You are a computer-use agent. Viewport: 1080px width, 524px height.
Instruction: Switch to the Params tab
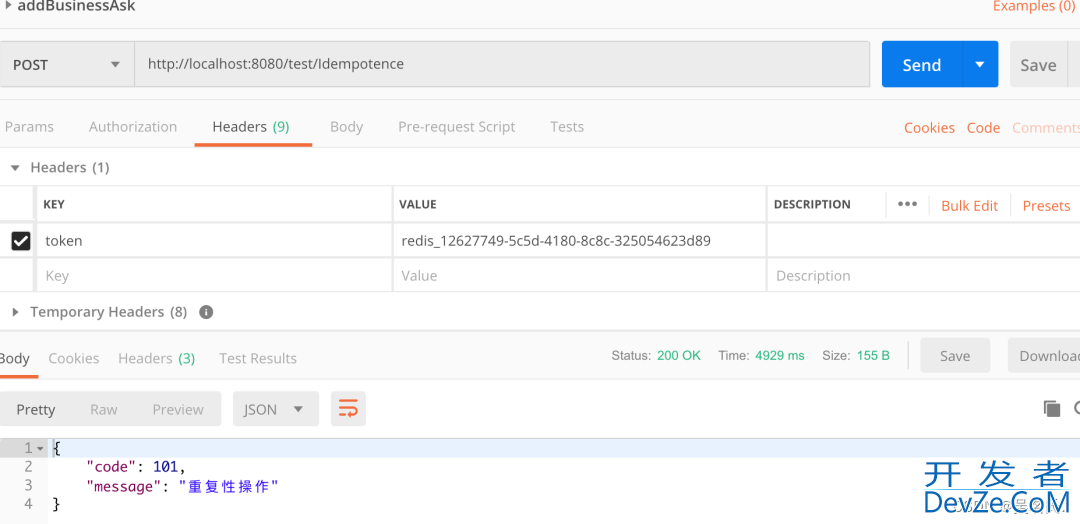pyautogui.click(x=29, y=127)
